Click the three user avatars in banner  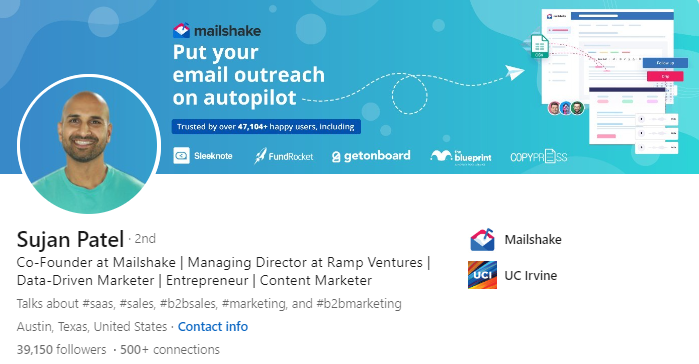click(566, 108)
